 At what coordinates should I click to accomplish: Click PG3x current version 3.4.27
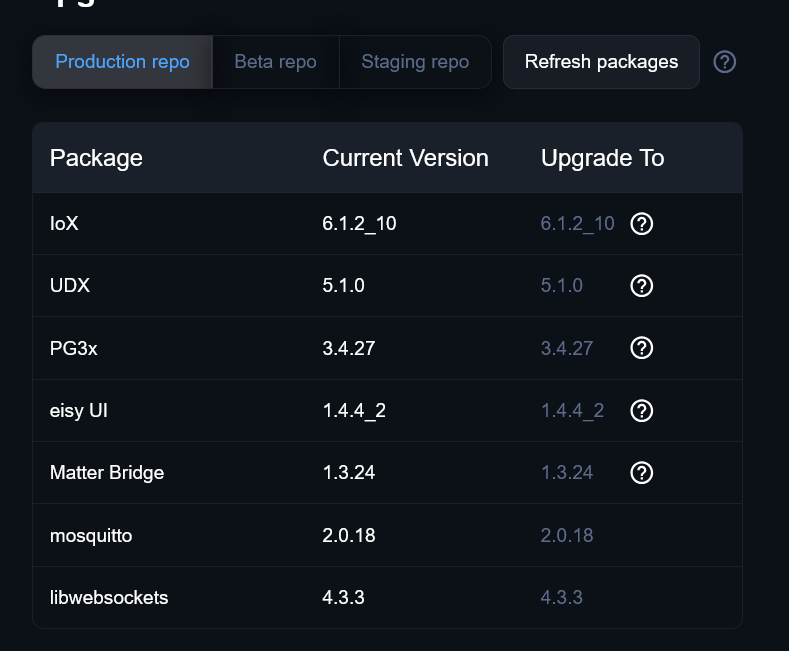click(x=349, y=348)
